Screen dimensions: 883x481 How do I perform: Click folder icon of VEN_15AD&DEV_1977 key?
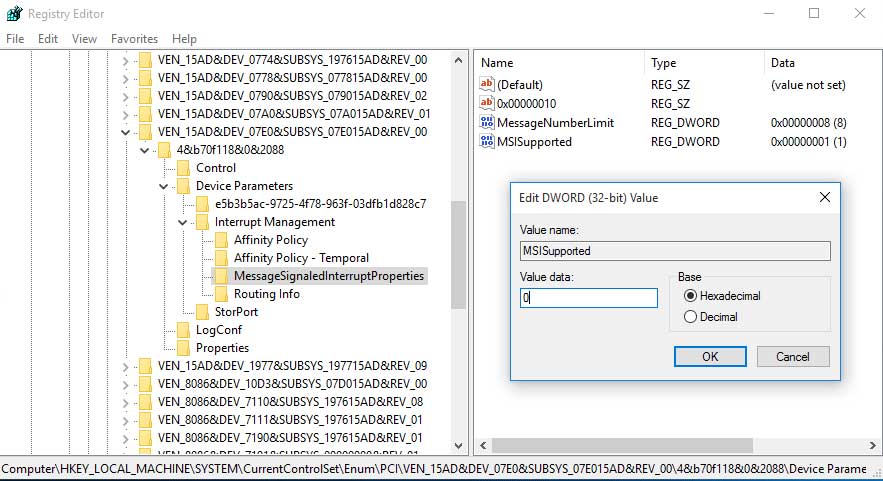145,366
